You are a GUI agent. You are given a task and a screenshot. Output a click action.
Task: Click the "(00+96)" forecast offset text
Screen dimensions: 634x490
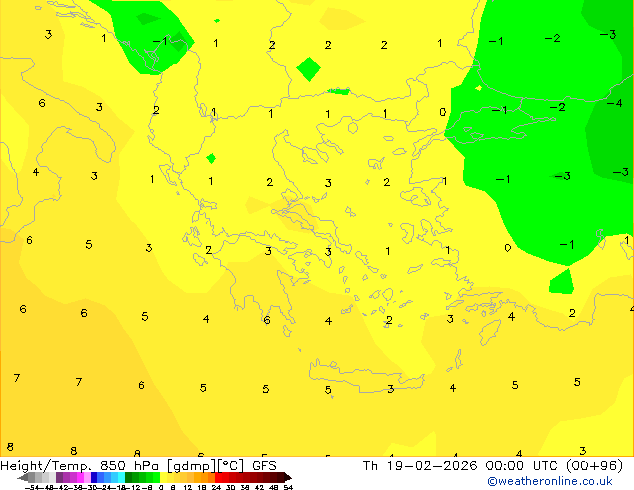594,465
